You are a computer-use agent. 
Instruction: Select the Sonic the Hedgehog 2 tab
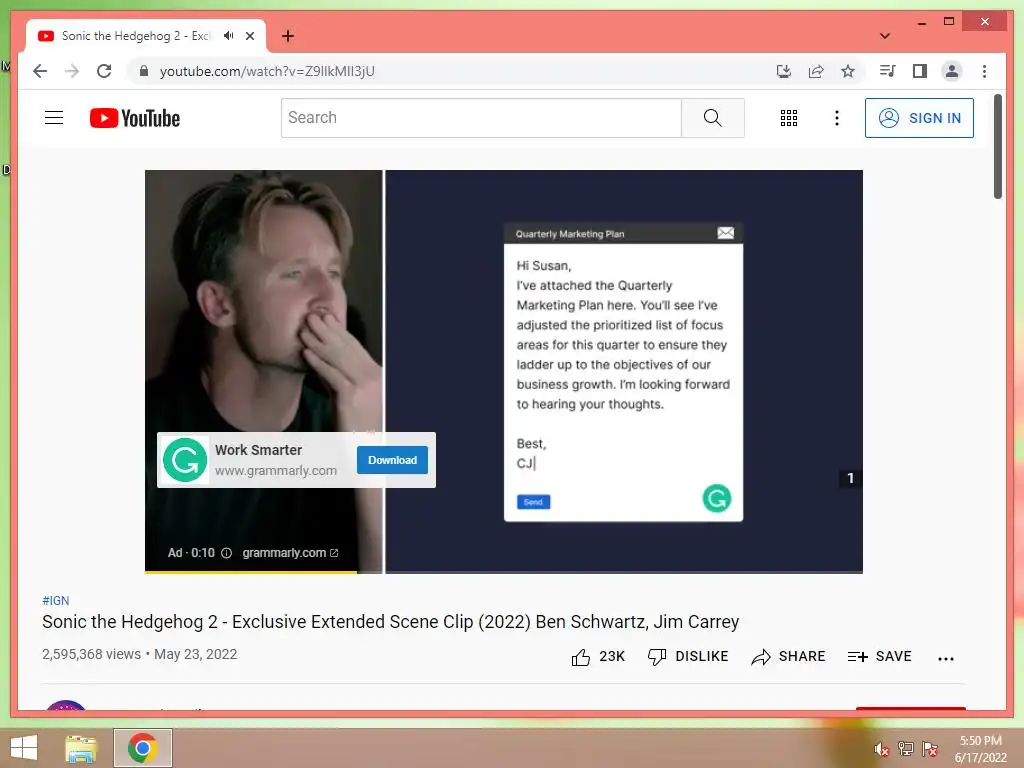[146, 36]
